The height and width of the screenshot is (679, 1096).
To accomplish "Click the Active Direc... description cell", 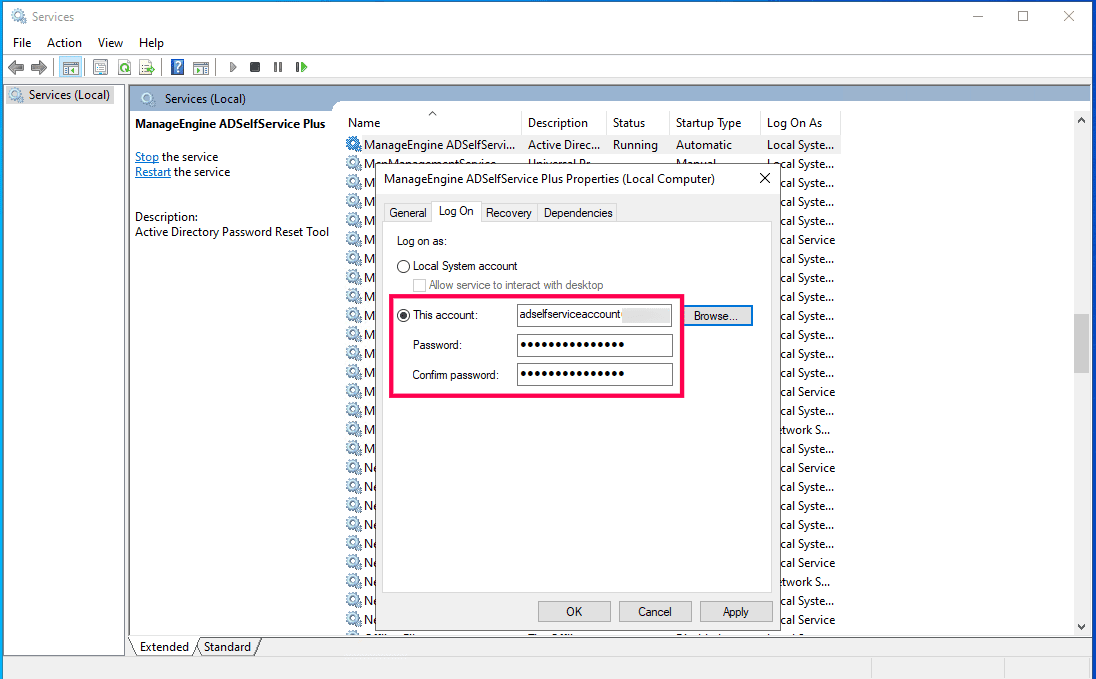I will [x=564, y=145].
